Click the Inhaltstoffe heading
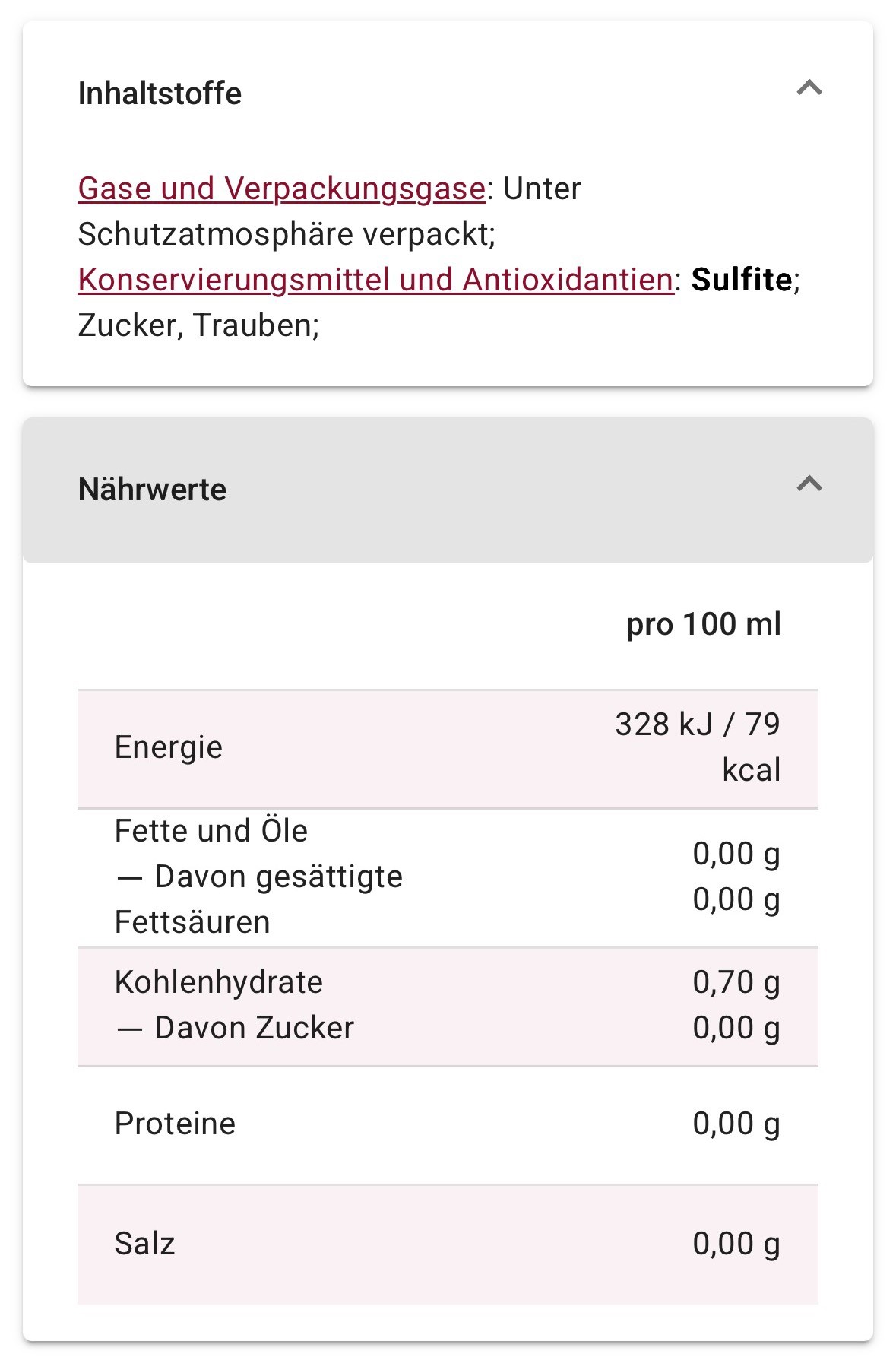This screenshot has width=896, height=1357. coord(160,94)
